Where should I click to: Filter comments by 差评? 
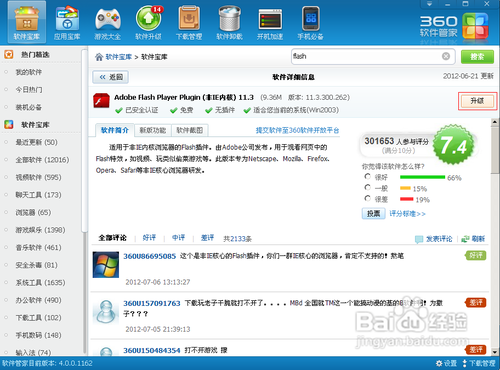(207, 238)
